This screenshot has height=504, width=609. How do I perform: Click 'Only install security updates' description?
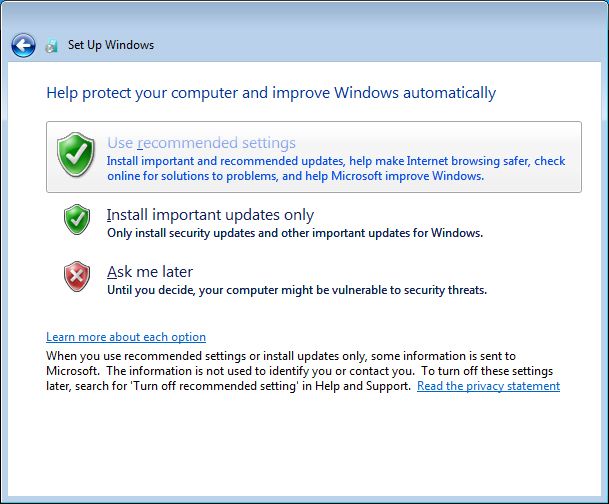(295, 233)
